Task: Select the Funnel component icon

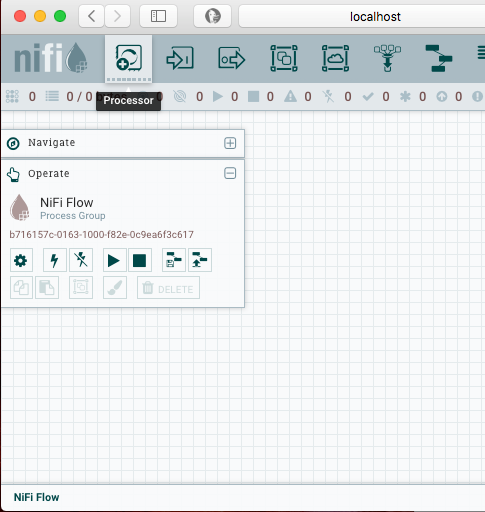Action: [387, 58]
